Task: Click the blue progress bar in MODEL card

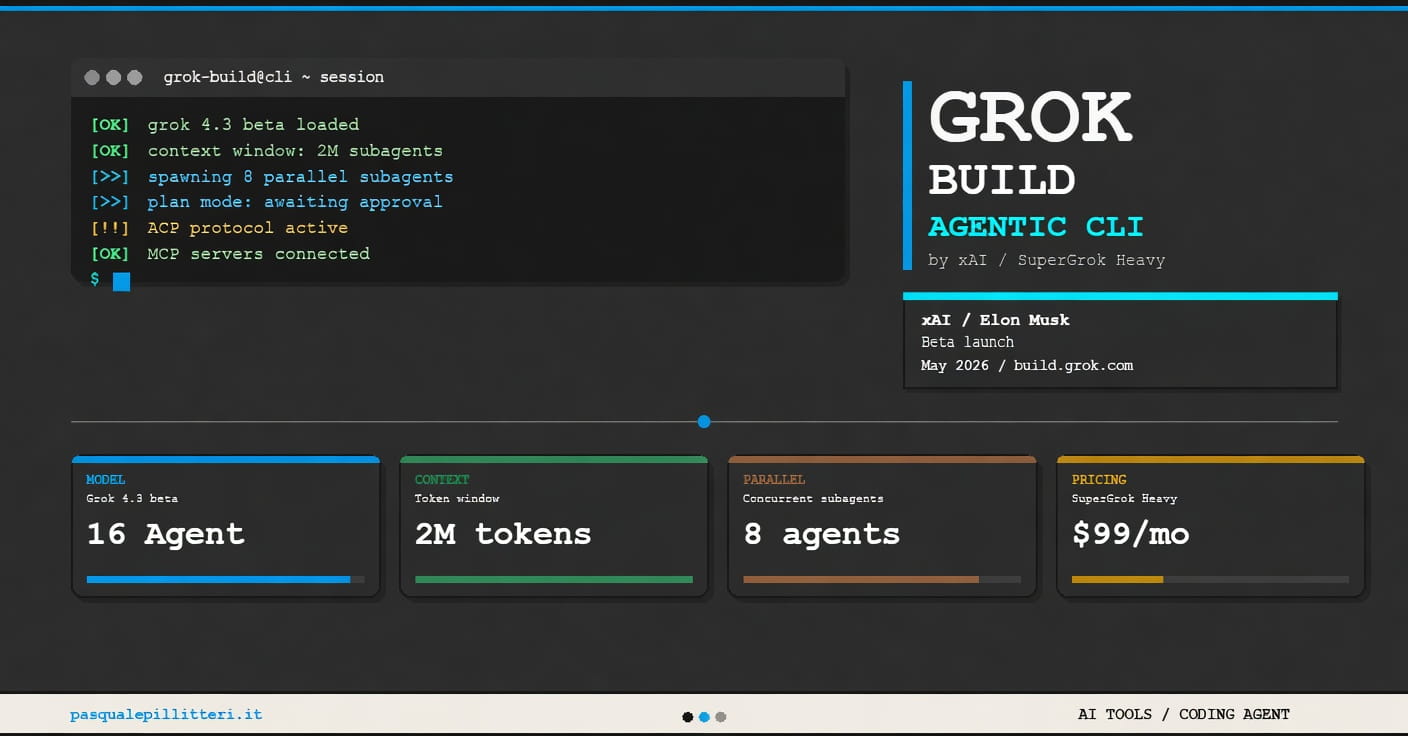Action: 219,579
